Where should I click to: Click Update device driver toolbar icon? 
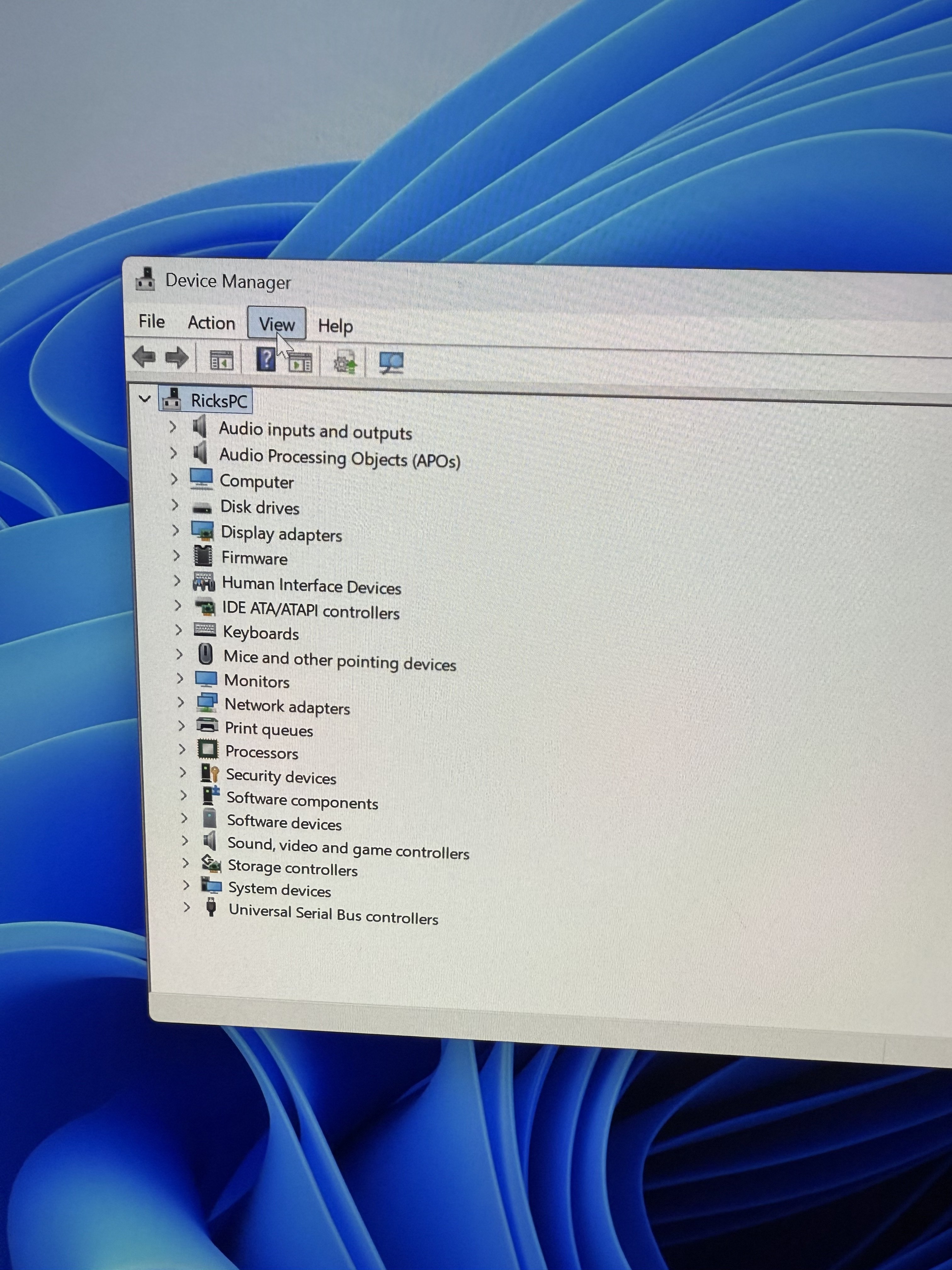(345, 363)
